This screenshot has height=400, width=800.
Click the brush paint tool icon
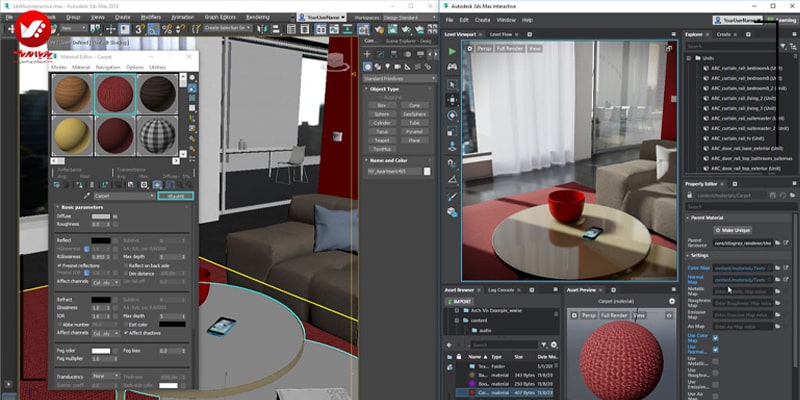452,196
